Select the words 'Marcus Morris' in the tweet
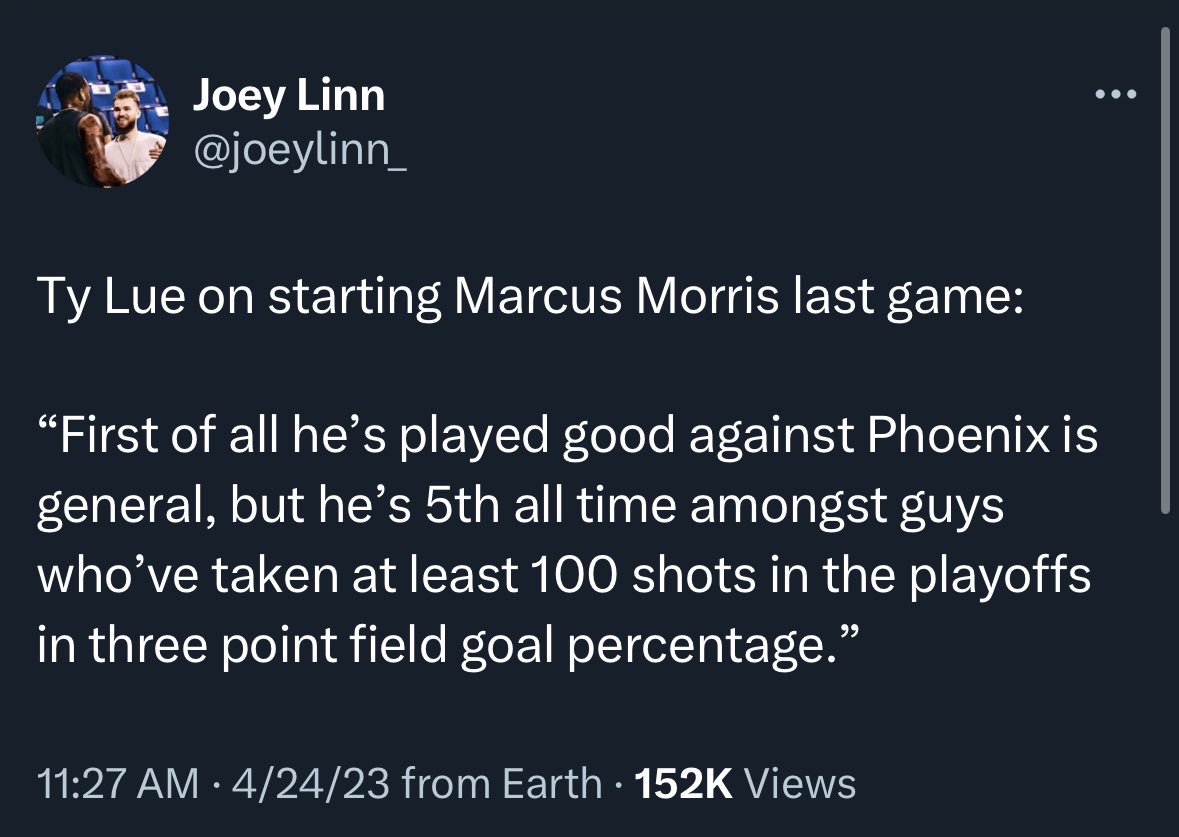This screenshot has width=1179, height=837. click(616, 296)
